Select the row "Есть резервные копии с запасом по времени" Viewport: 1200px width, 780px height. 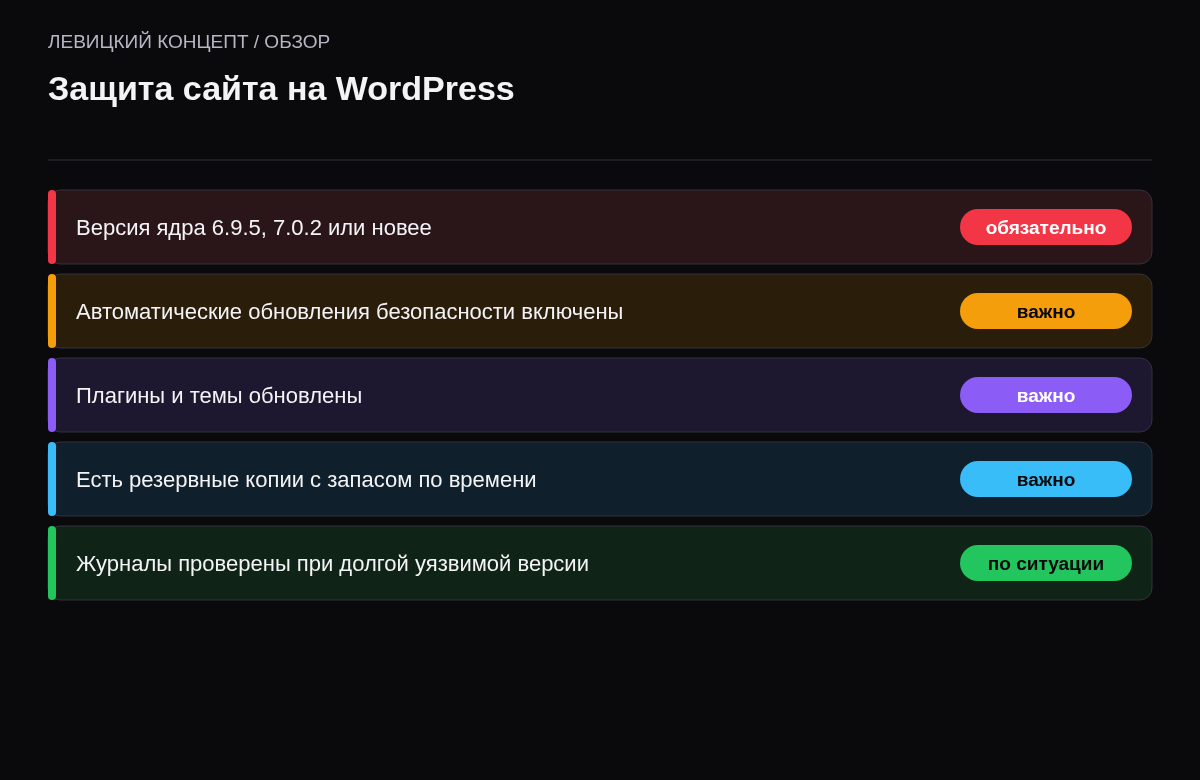[600, 479]
